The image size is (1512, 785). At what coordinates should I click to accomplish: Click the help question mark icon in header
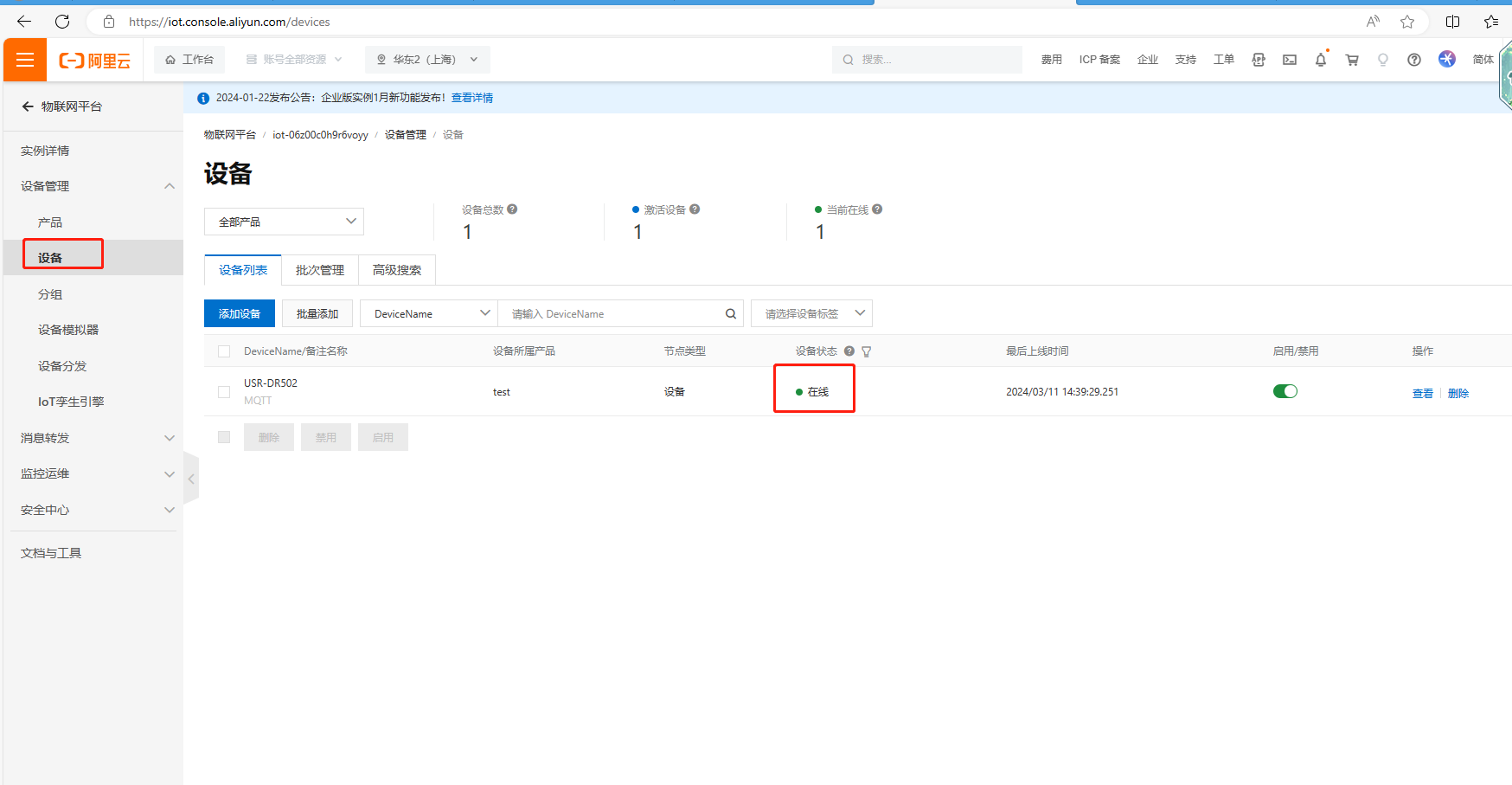pos(1413,60)
